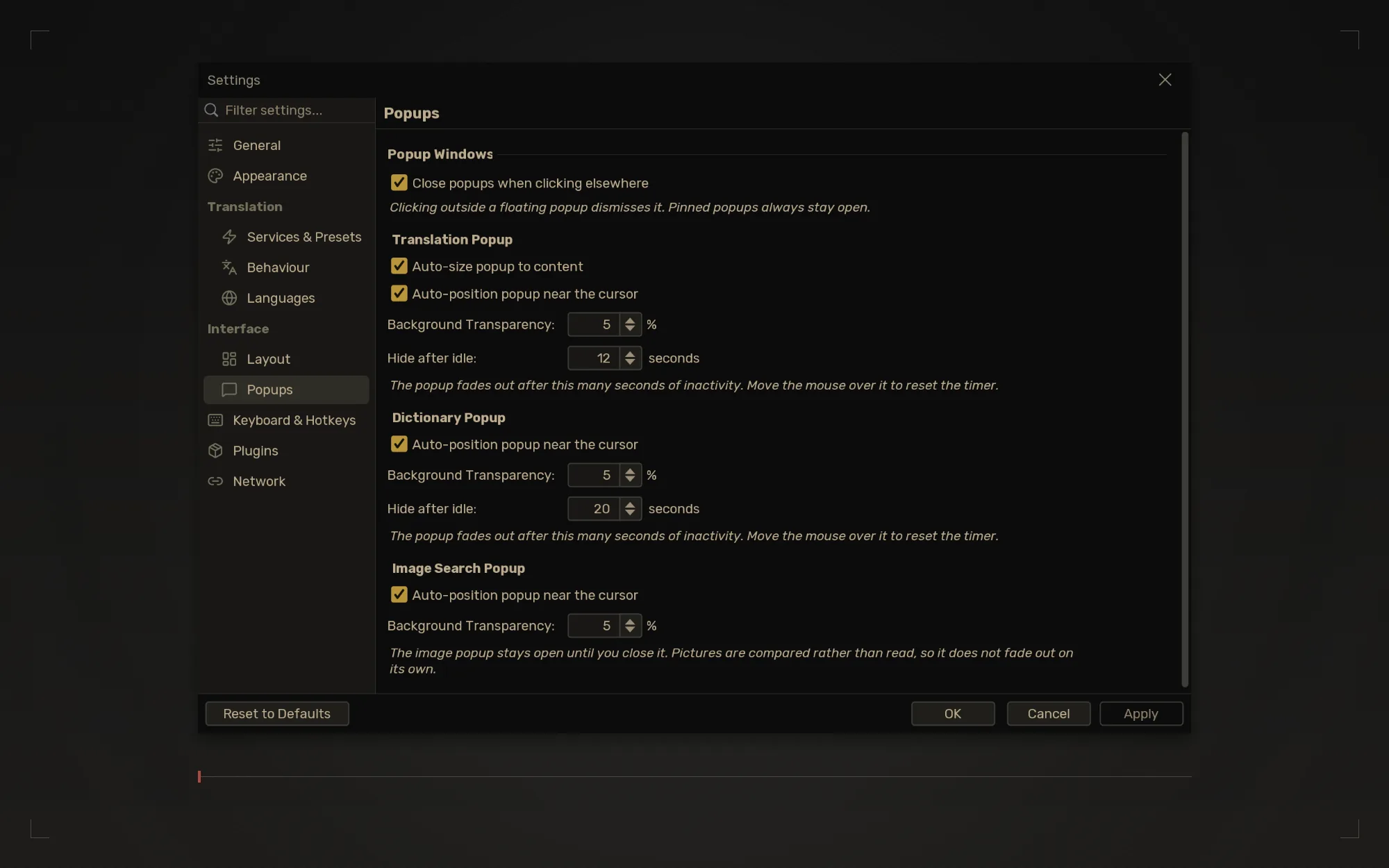Click the Keyboard & Hotkeys keyboard icon

click(x=215, y=420)
